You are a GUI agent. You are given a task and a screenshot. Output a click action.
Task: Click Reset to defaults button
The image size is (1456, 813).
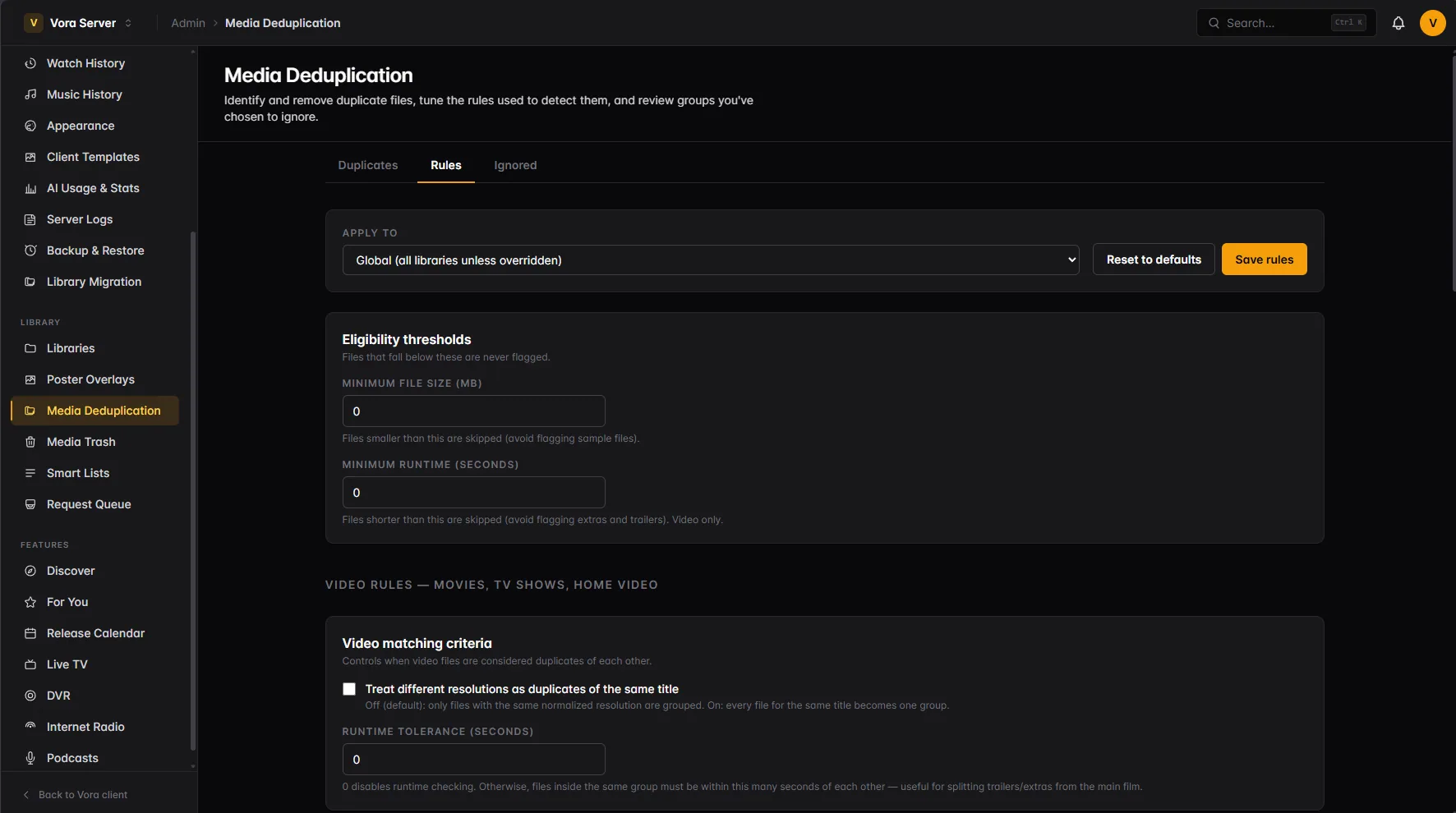point(1154,260)
